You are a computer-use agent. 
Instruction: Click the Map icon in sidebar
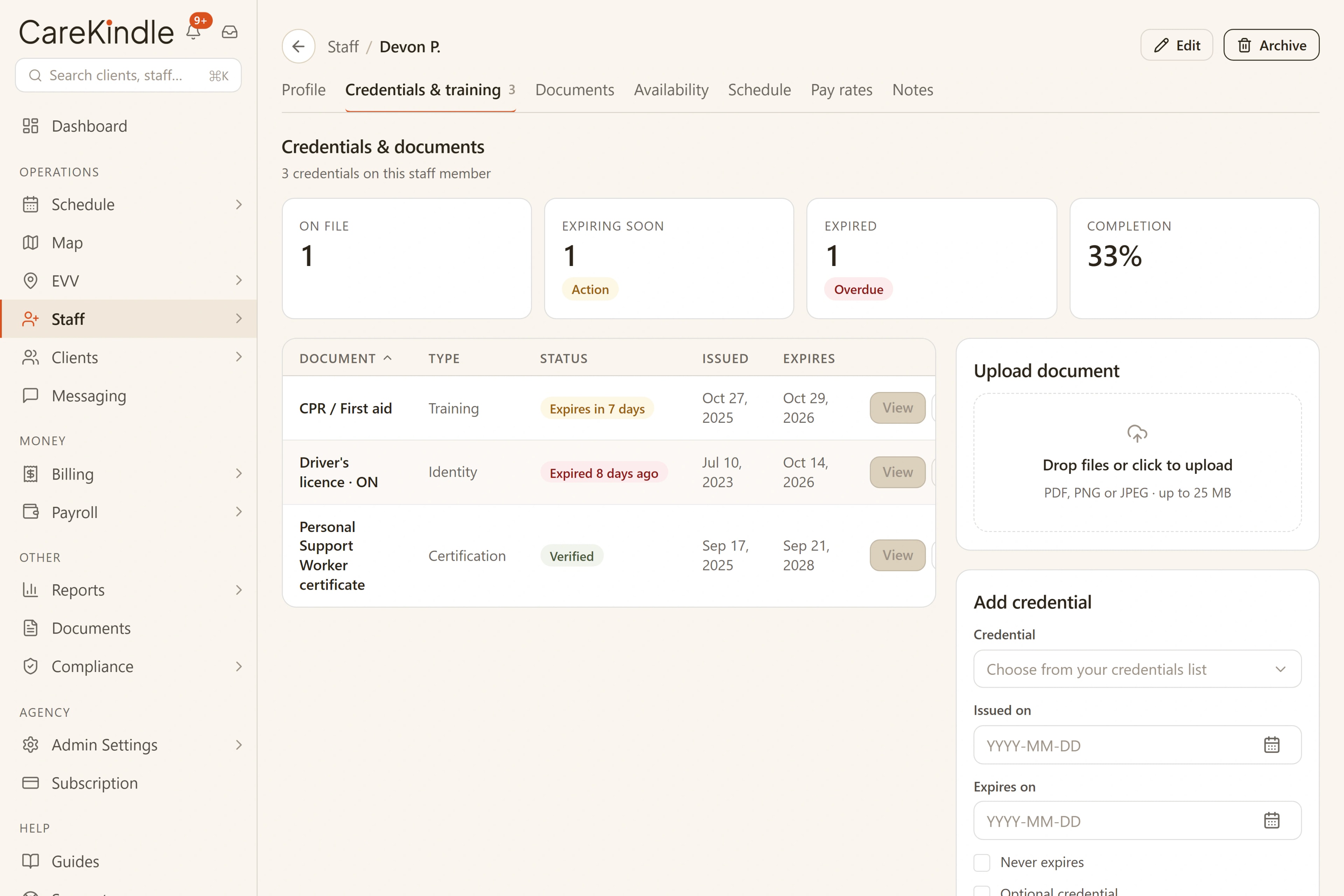tap(30, 243)
